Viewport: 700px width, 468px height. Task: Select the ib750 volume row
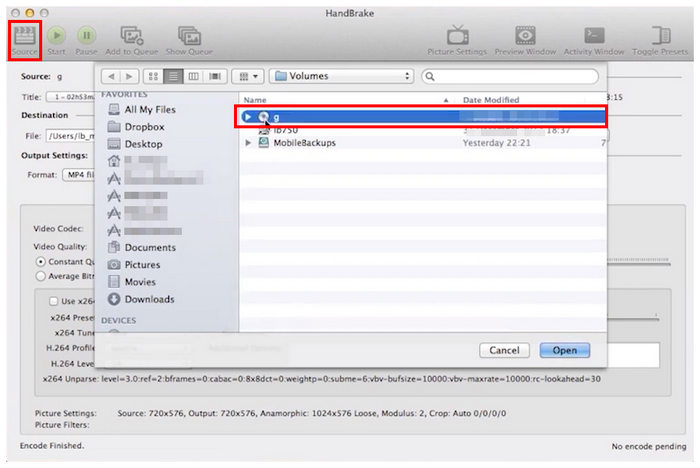[423, 130]
